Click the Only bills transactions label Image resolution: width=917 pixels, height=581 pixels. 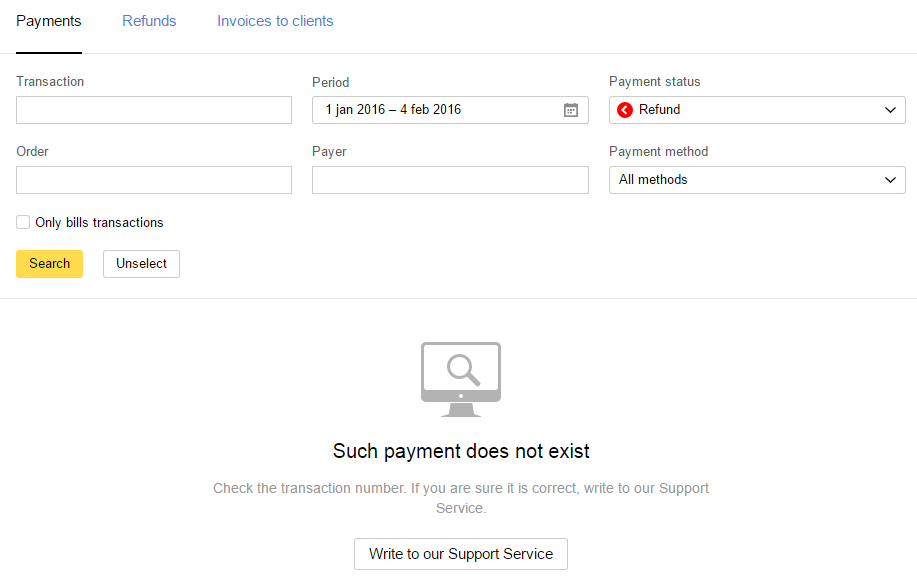[x=99, y=222]
